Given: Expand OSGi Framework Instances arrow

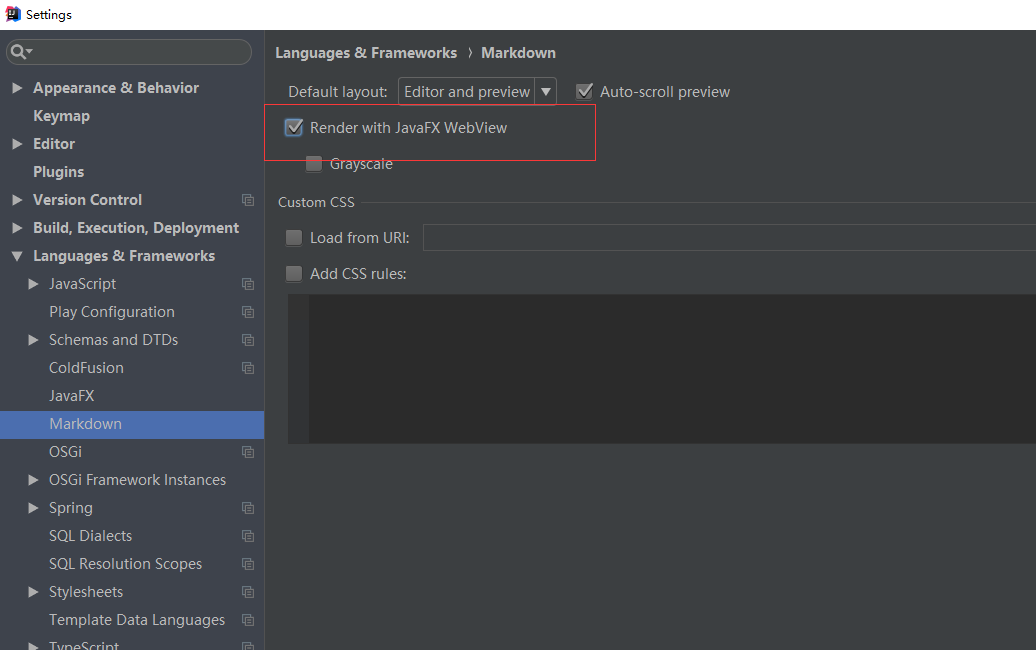Looking at the screenshot, I should [33, 480].
